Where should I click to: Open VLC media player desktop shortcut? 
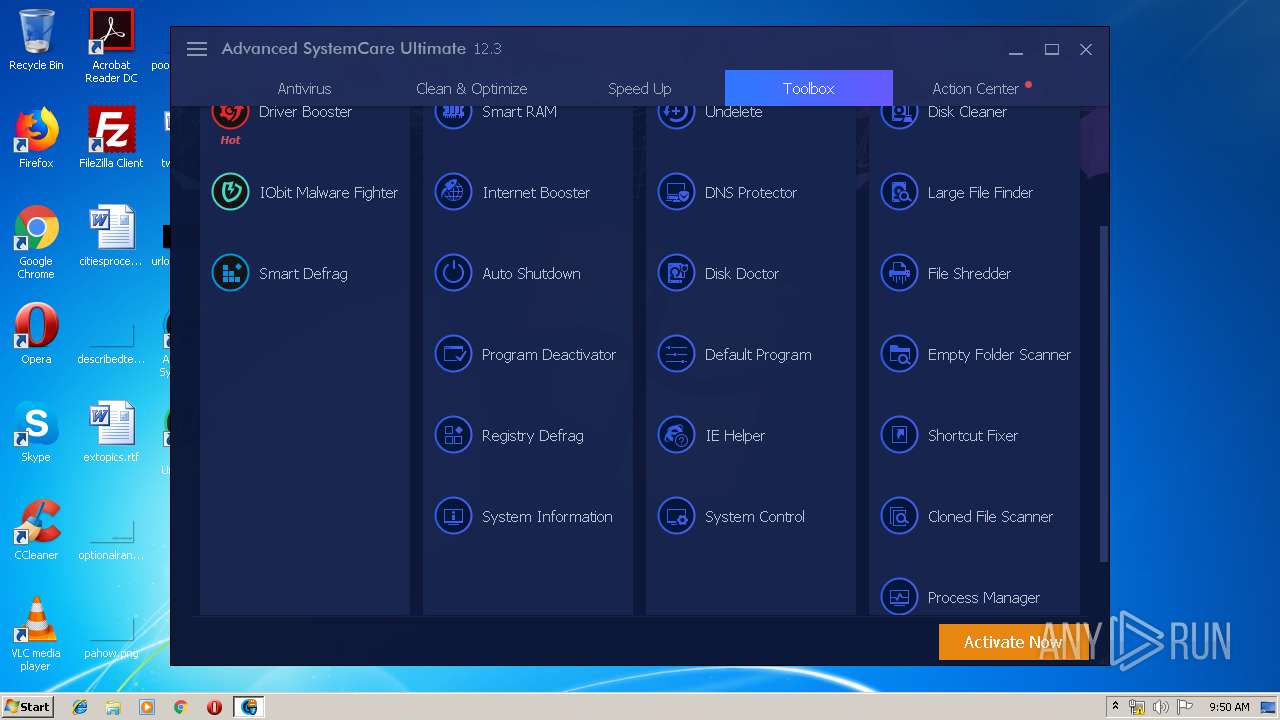coord(36,634)
